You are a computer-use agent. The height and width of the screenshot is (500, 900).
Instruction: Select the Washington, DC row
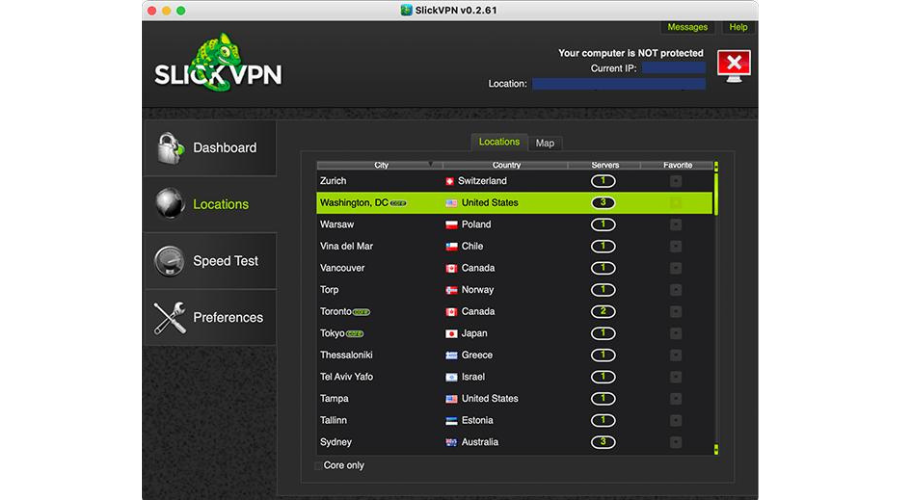click(x=514, y=203)
